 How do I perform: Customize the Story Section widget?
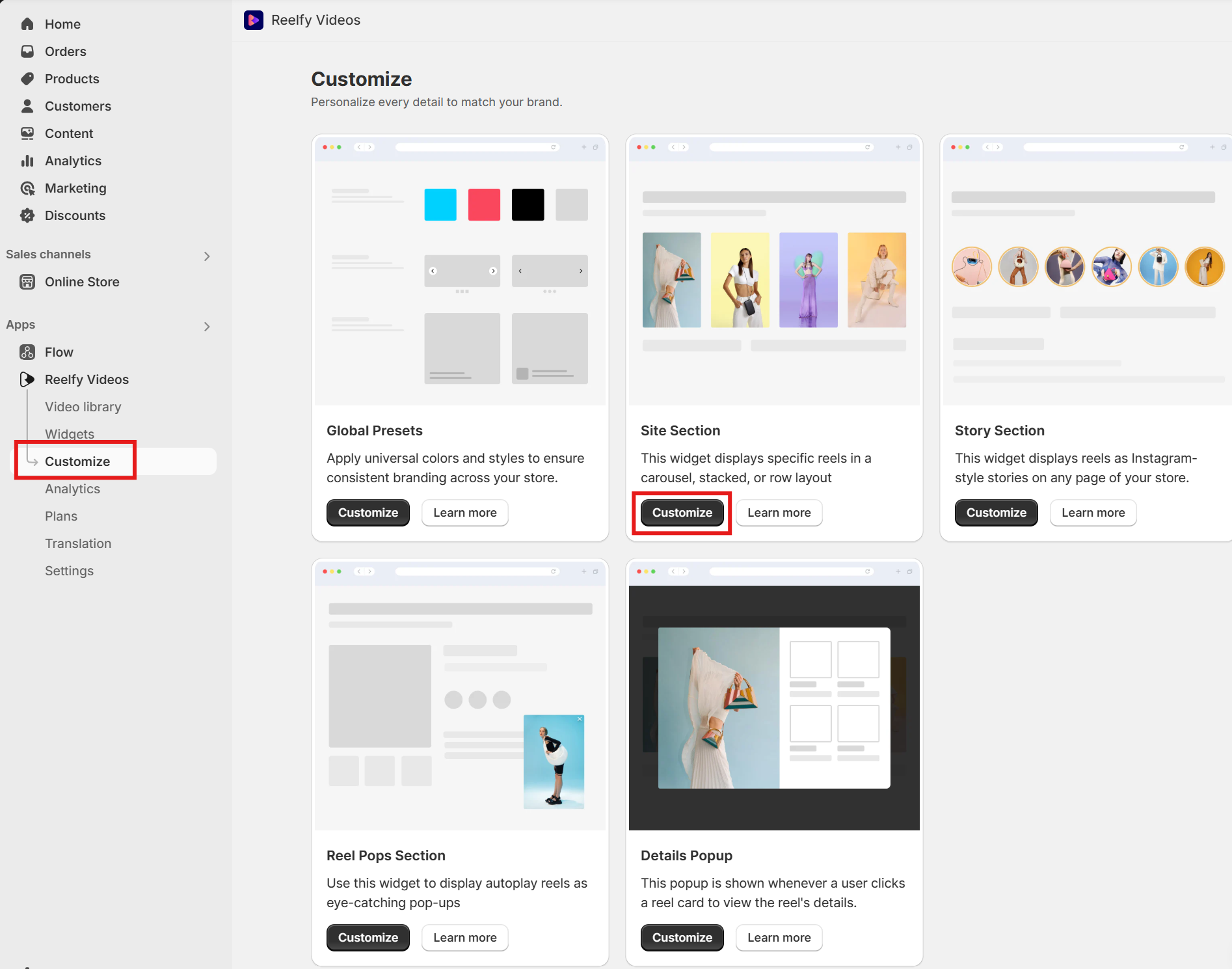tap(997, 513)
